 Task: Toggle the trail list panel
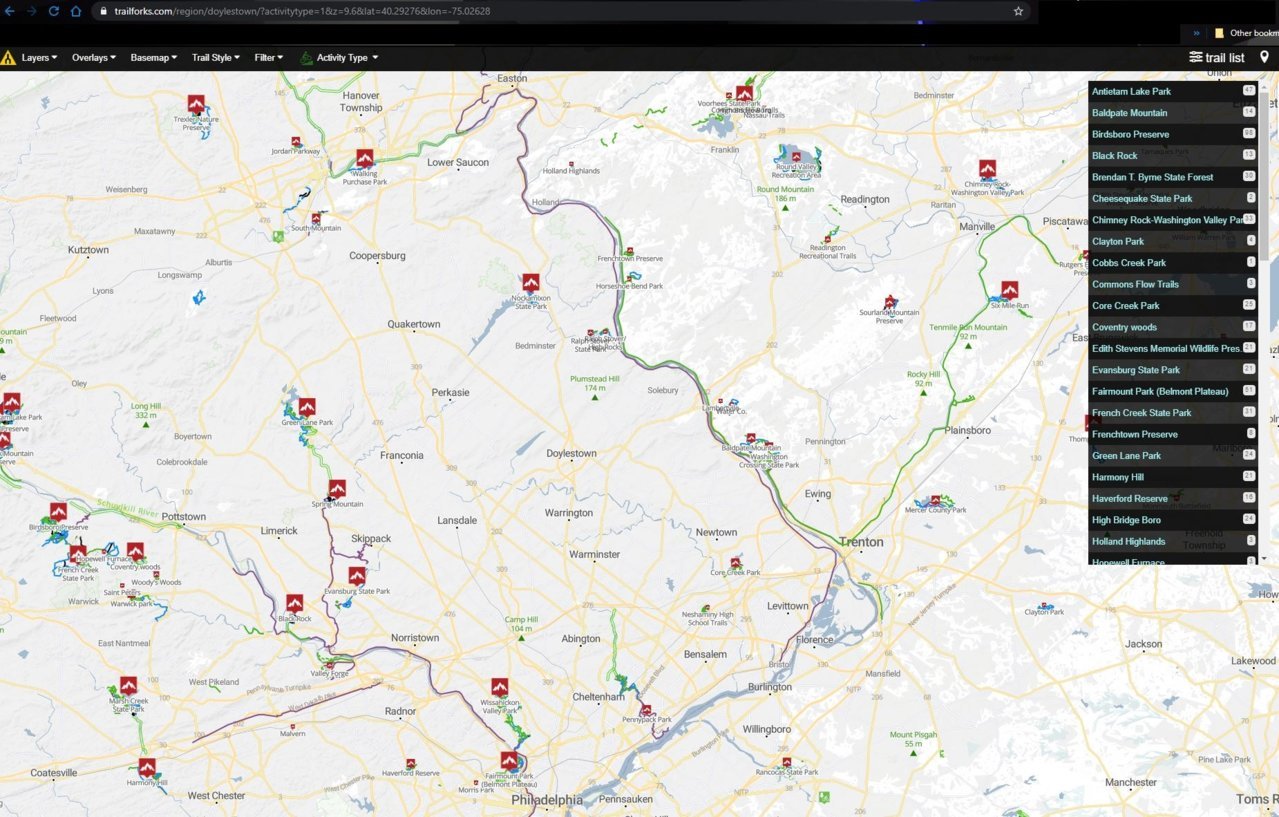[x=1217, y=58]
